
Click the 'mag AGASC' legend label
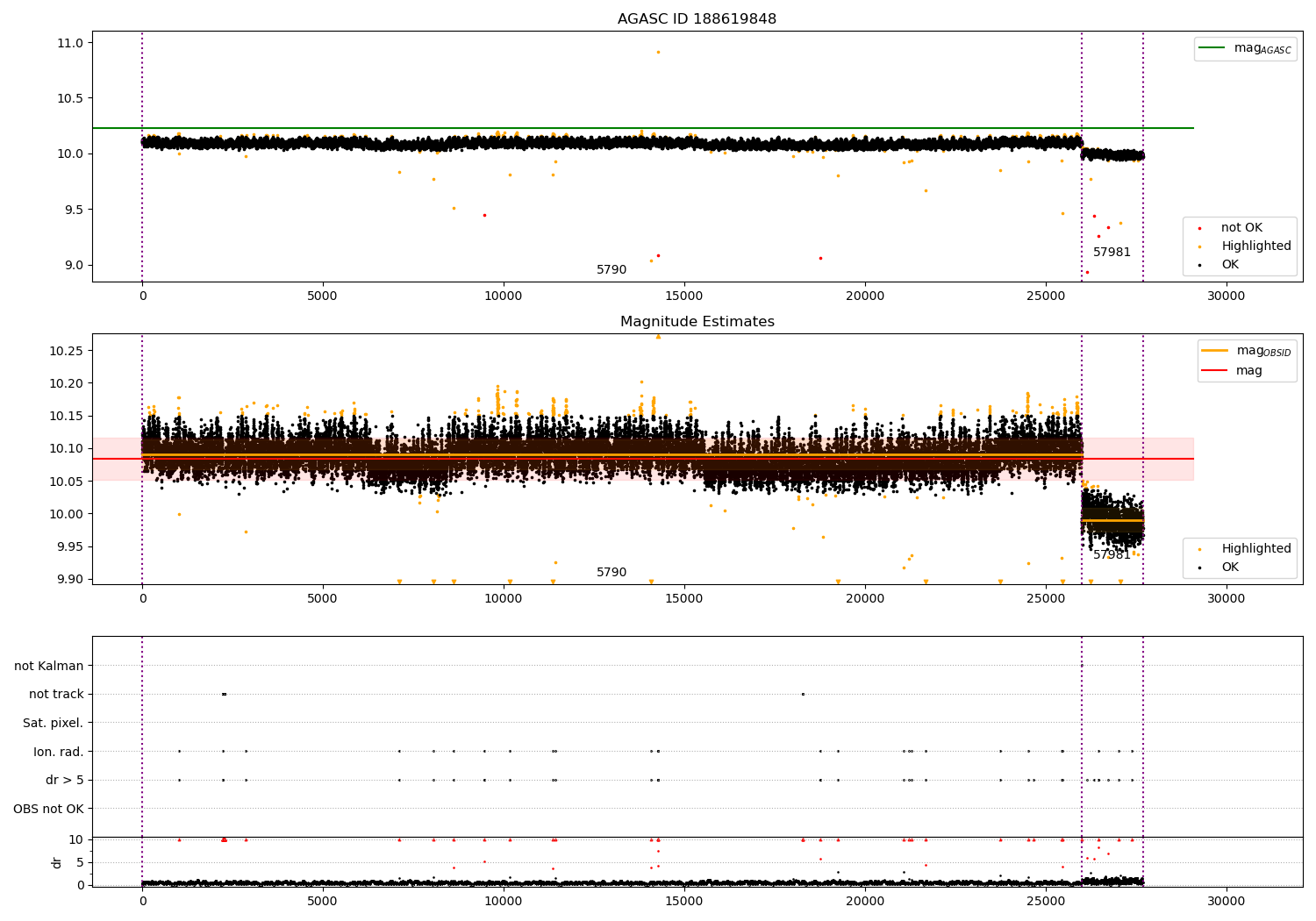pyautogui.click(x=1262, y=48)
